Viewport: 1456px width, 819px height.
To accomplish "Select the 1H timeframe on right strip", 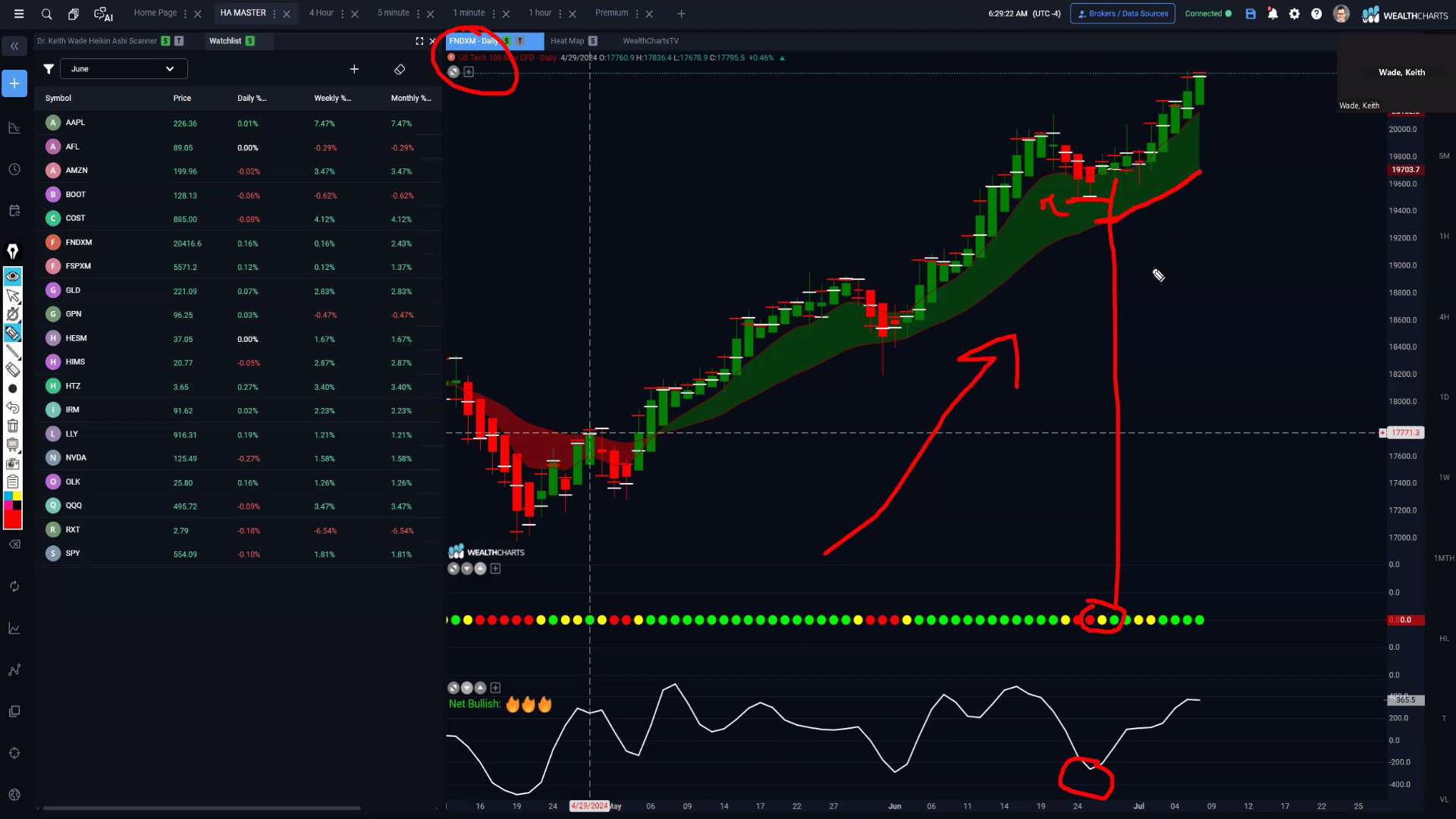I will 1444,237.
